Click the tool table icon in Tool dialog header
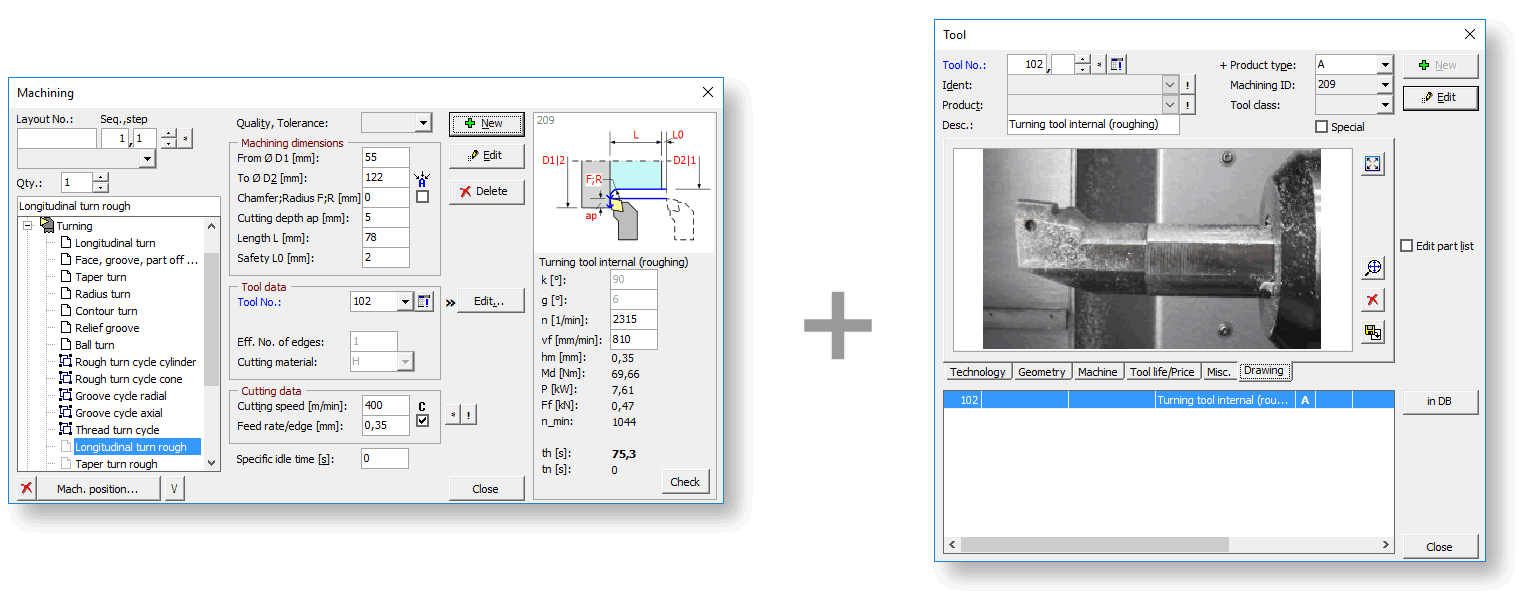The height and width of the screenshot is (609, 1519). [1117, 65]
